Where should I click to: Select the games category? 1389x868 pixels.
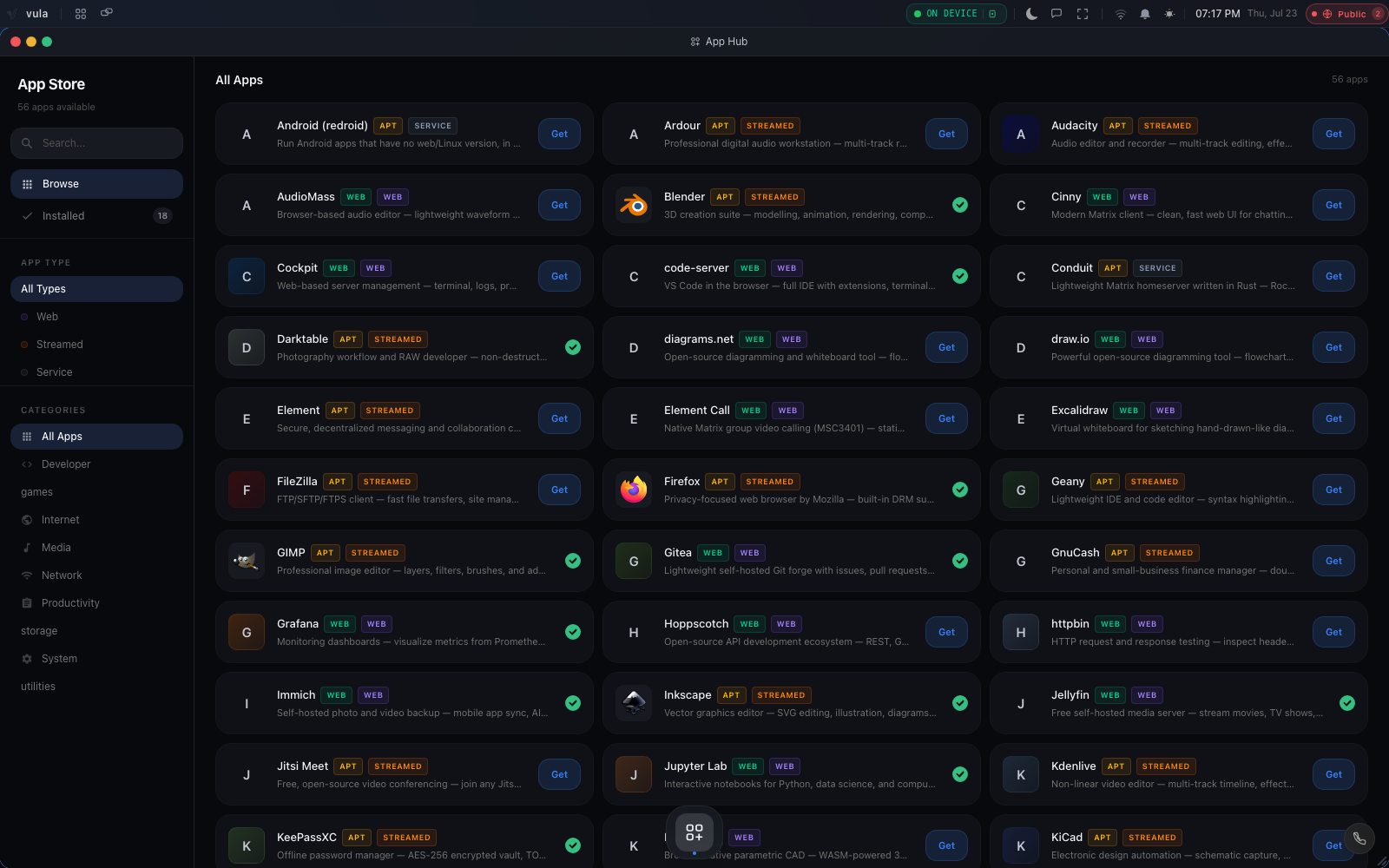click(x=96, y=492)
